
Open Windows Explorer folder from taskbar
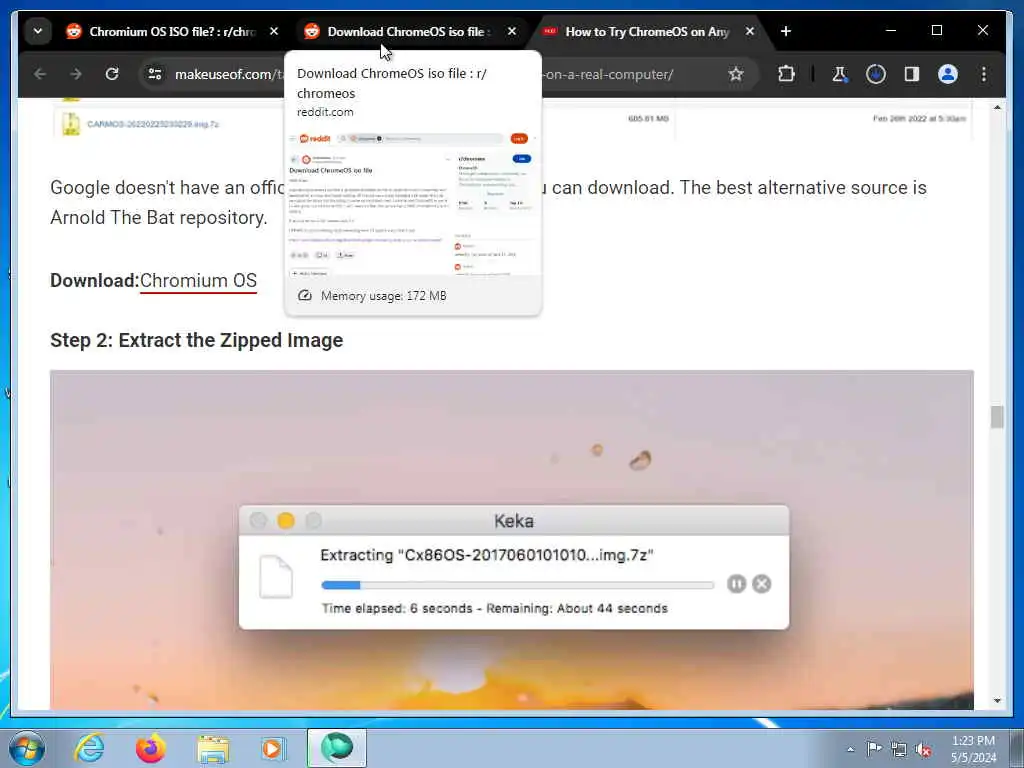[x=213, y=749]
